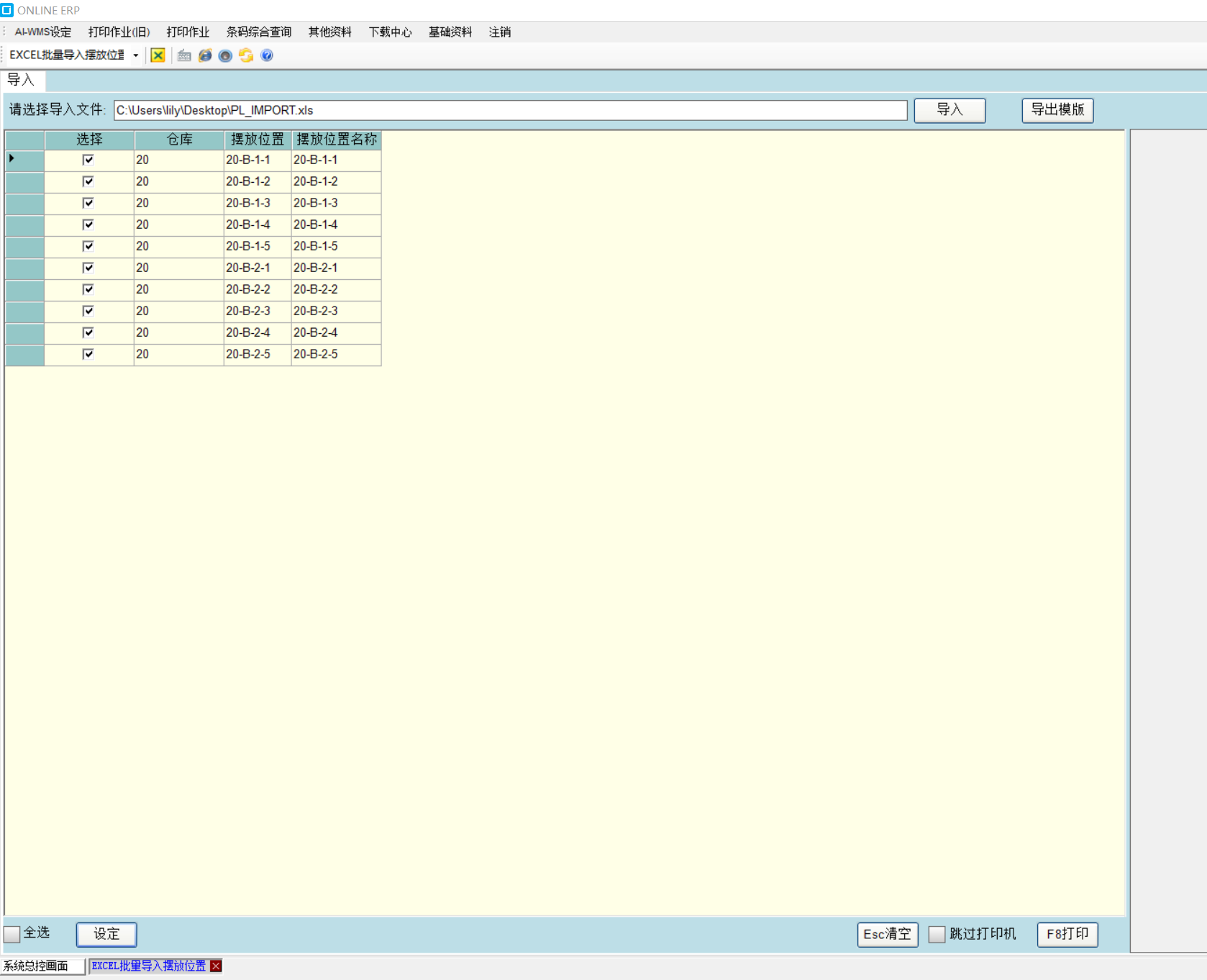The image size is (1207, 980).
Task: Click the 导出模版 export template button
Action: click(1057, 110)
